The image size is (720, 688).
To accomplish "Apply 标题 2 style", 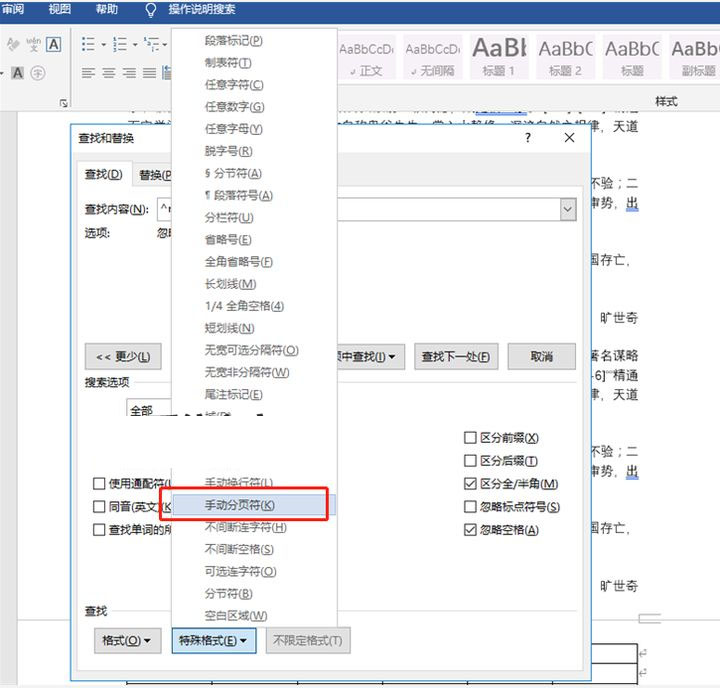I will pos(565,57).
